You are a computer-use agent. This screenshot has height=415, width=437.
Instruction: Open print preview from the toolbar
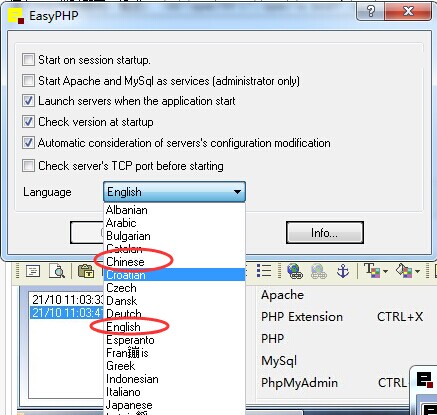tap(56, 271)
